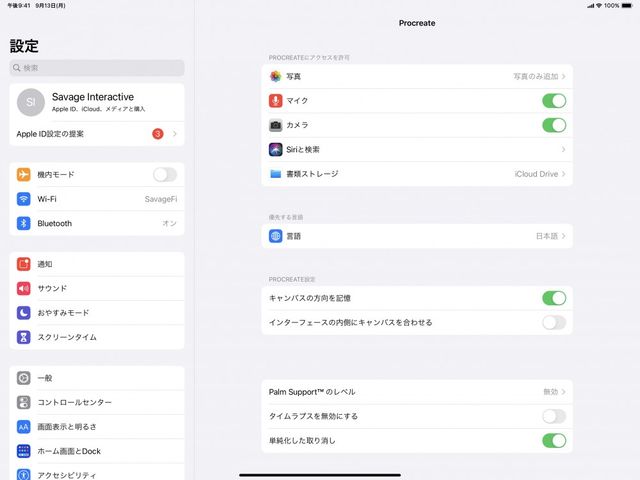
Task: Tap the camera icon in カメラ row
Action: (276, 125)
